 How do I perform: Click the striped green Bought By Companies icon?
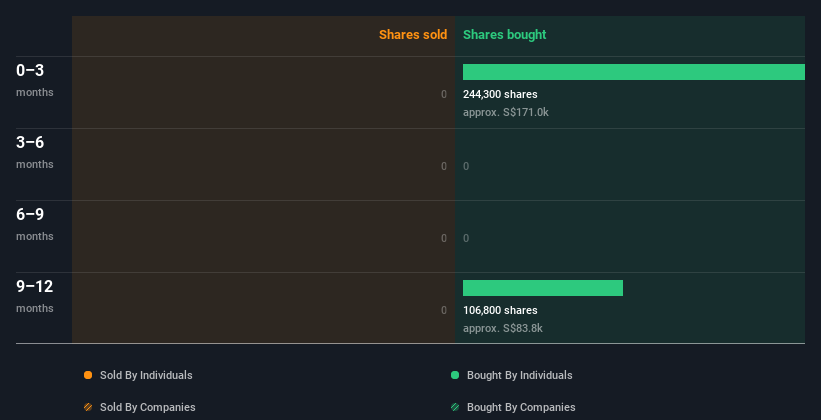[455, 407]
